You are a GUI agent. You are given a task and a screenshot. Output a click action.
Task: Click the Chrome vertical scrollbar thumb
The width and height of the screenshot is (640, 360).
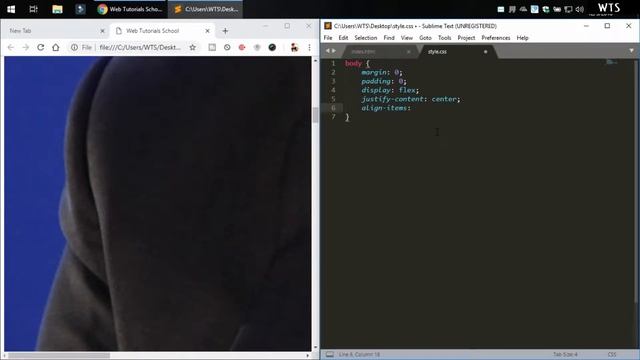click(x=315, y=115)
